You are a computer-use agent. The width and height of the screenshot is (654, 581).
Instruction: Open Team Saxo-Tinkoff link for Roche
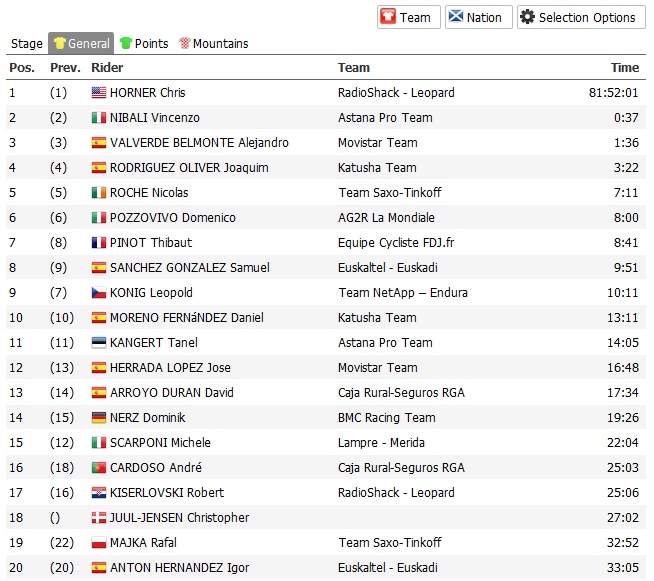click(x=389, y=193)
